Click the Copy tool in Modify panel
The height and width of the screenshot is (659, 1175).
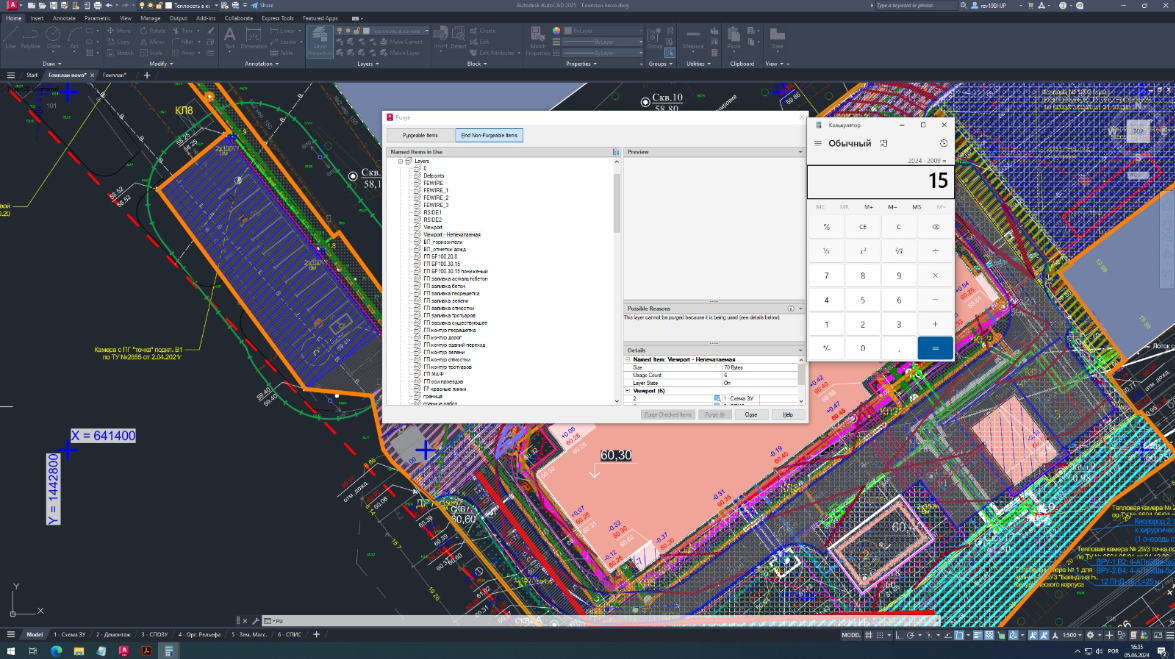[x=118, y=42]
